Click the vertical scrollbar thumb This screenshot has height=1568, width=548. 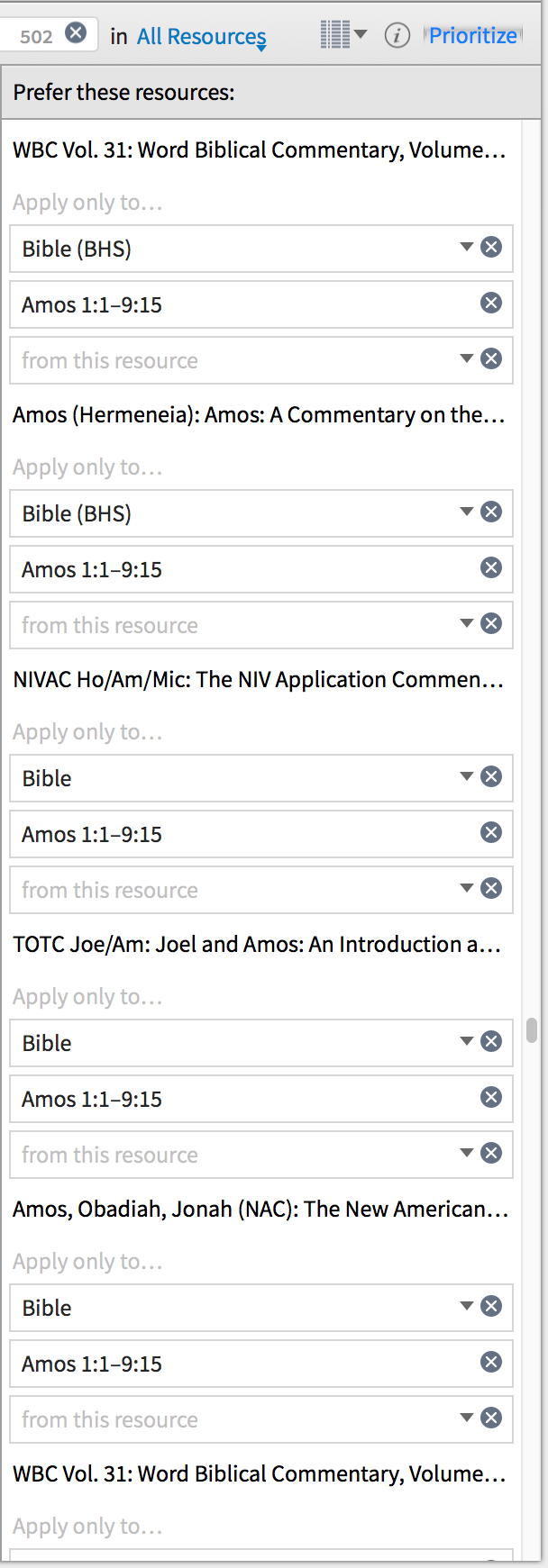click(x=532, y=1030)
